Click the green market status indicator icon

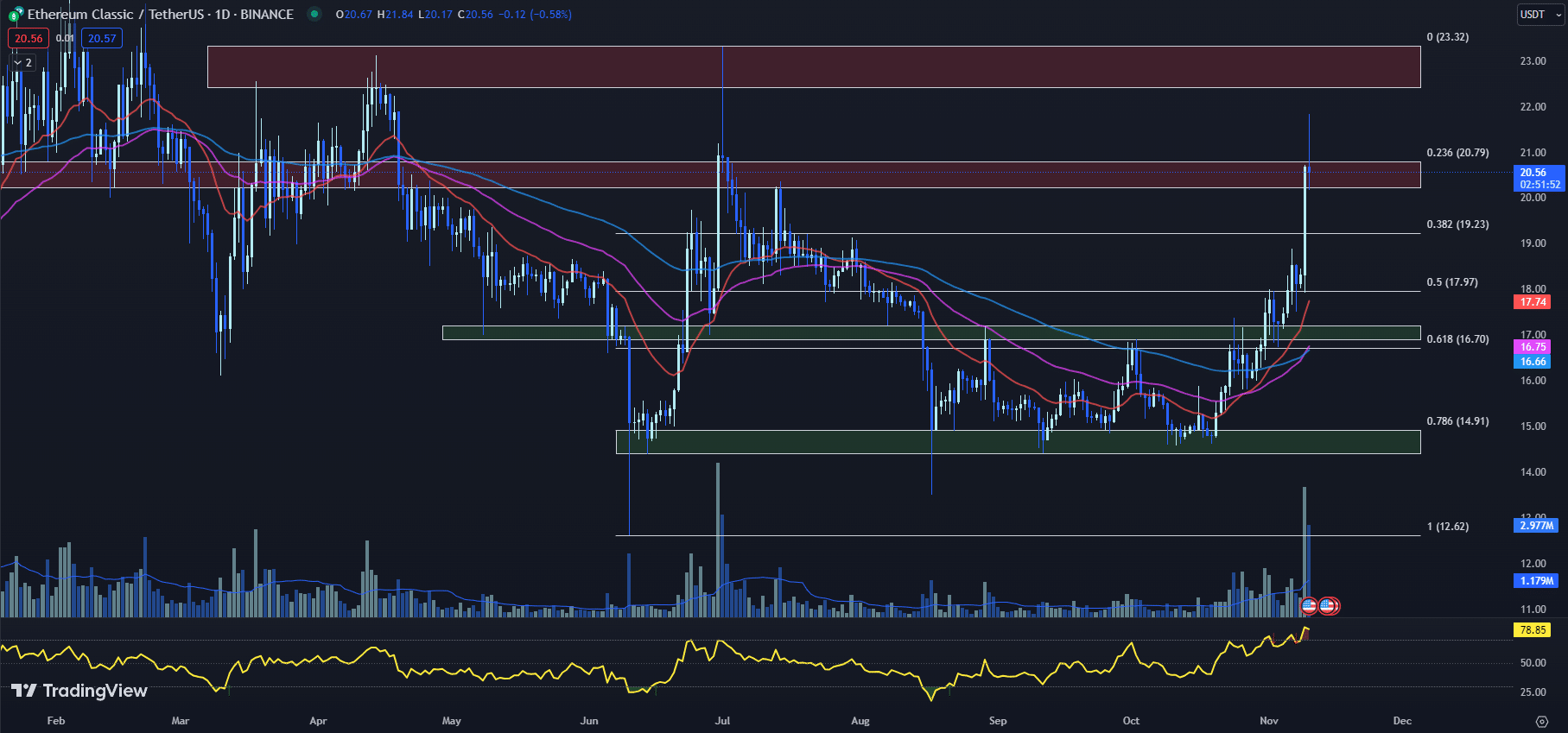[314, 14]
